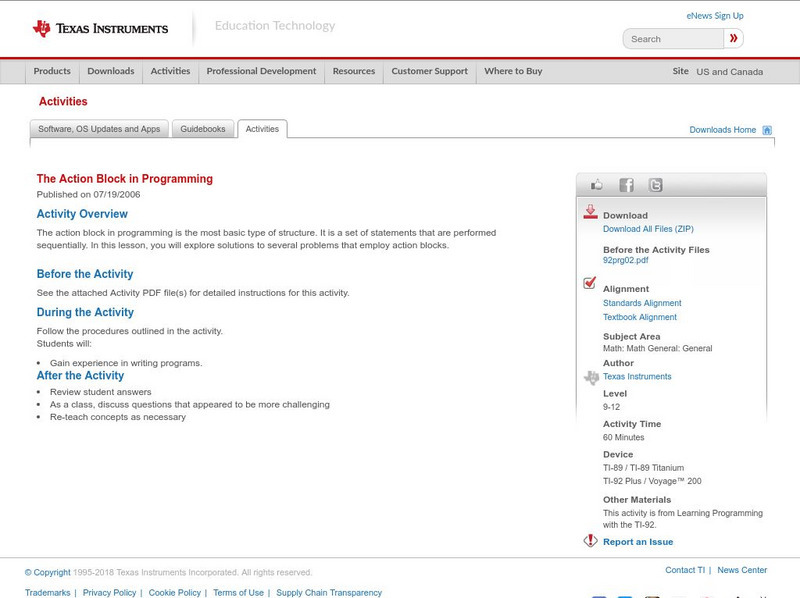Image resolution: width=800 pixels, height=598 pixels.
Task: Open the 92prg02.pdf file link
Action: coord(626,260)
